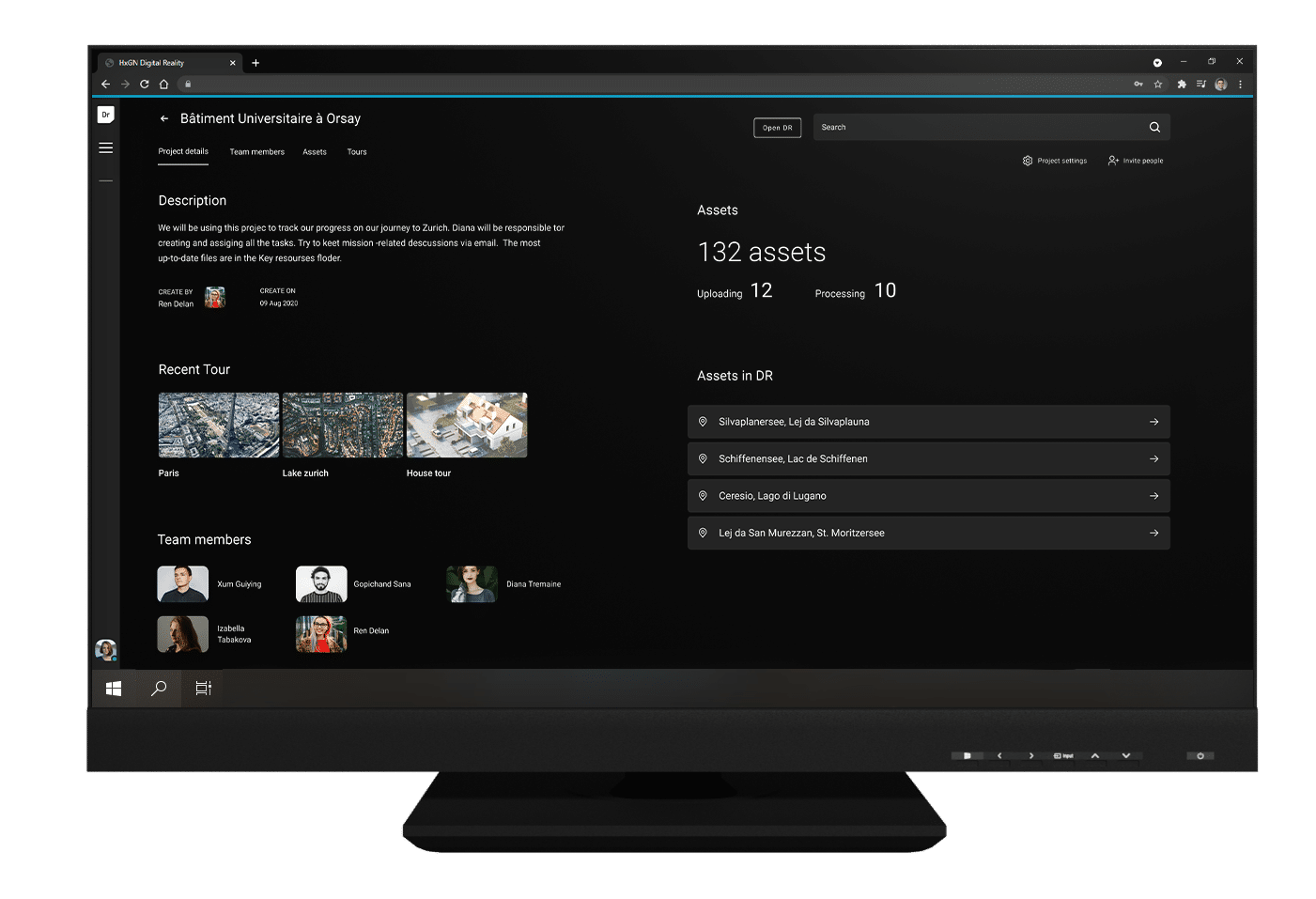Image resolution: width=1316 pixels, height=899 pixels.
Task: Click the "Xum Guiying" name
Action: click(x=240, y=584)
